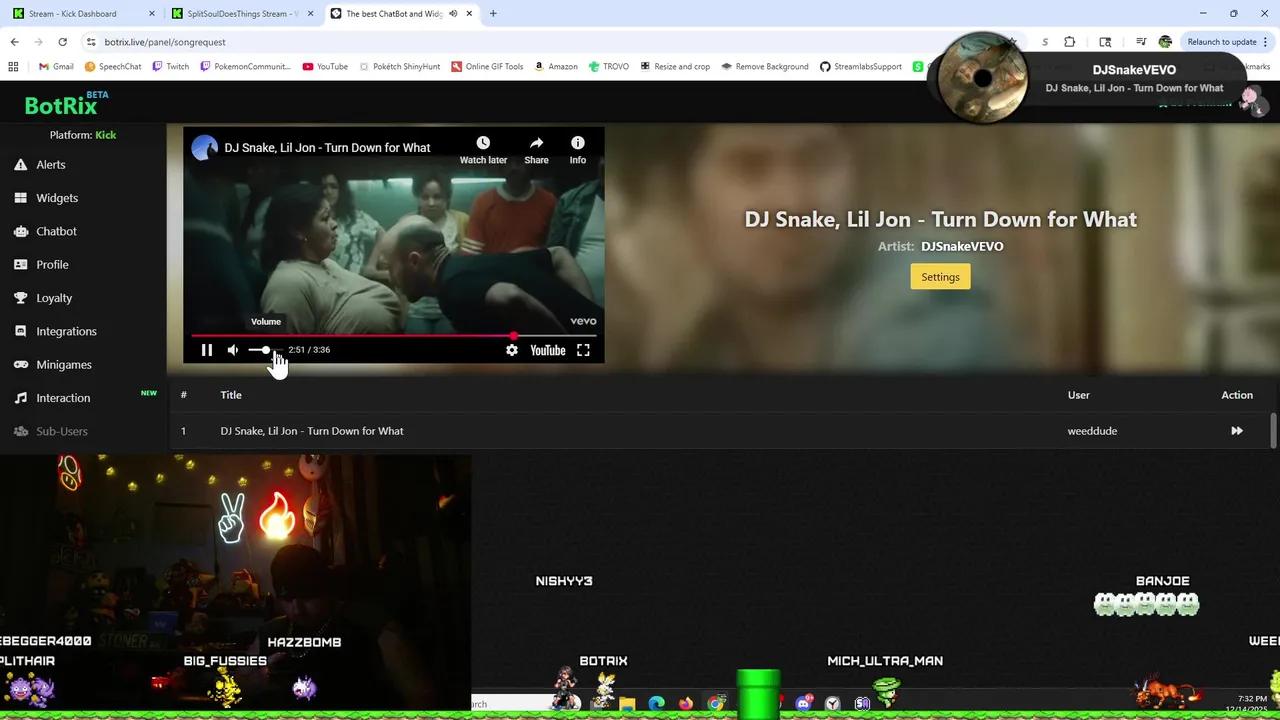Open the Resize and crop bookmark

[675, 67]
